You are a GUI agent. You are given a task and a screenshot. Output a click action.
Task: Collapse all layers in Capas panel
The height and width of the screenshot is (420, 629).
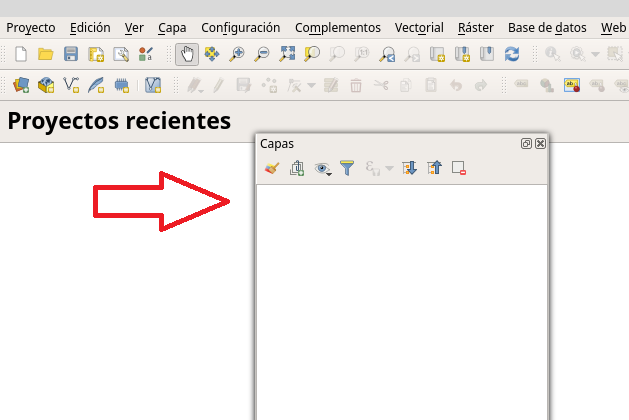pyautogui.click(x=434, y=169)
